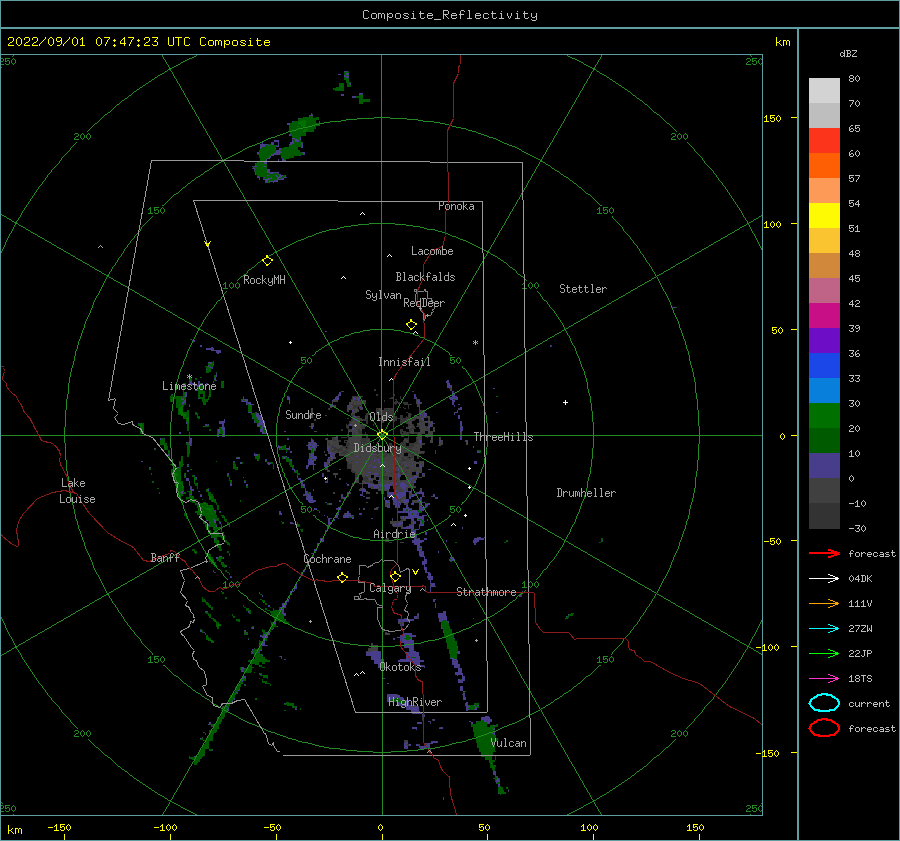Click the Airdrie label
This screenshot has width=900, height=841.
(x=394, y=534)
